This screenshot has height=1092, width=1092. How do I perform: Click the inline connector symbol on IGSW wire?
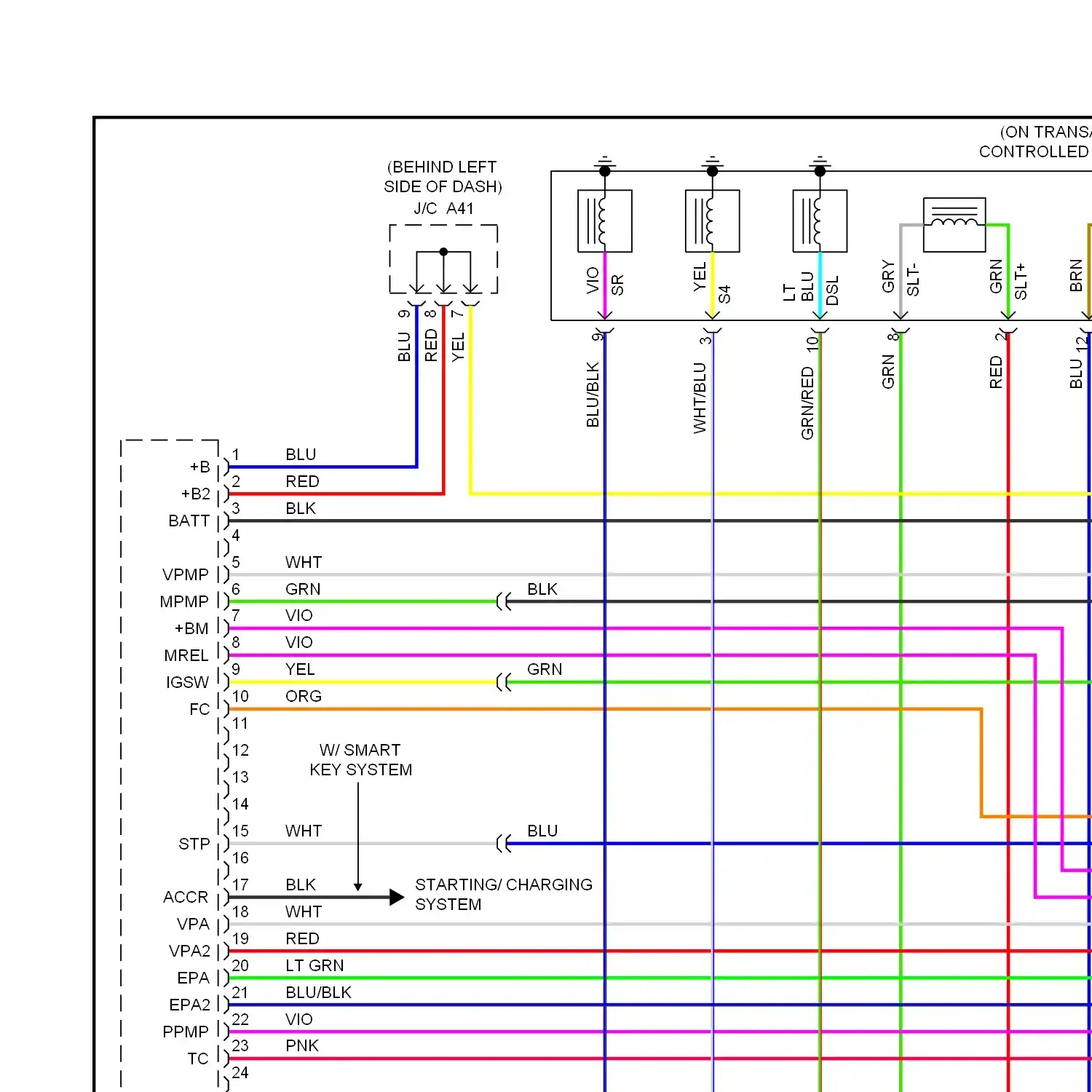tap(504, 682)
